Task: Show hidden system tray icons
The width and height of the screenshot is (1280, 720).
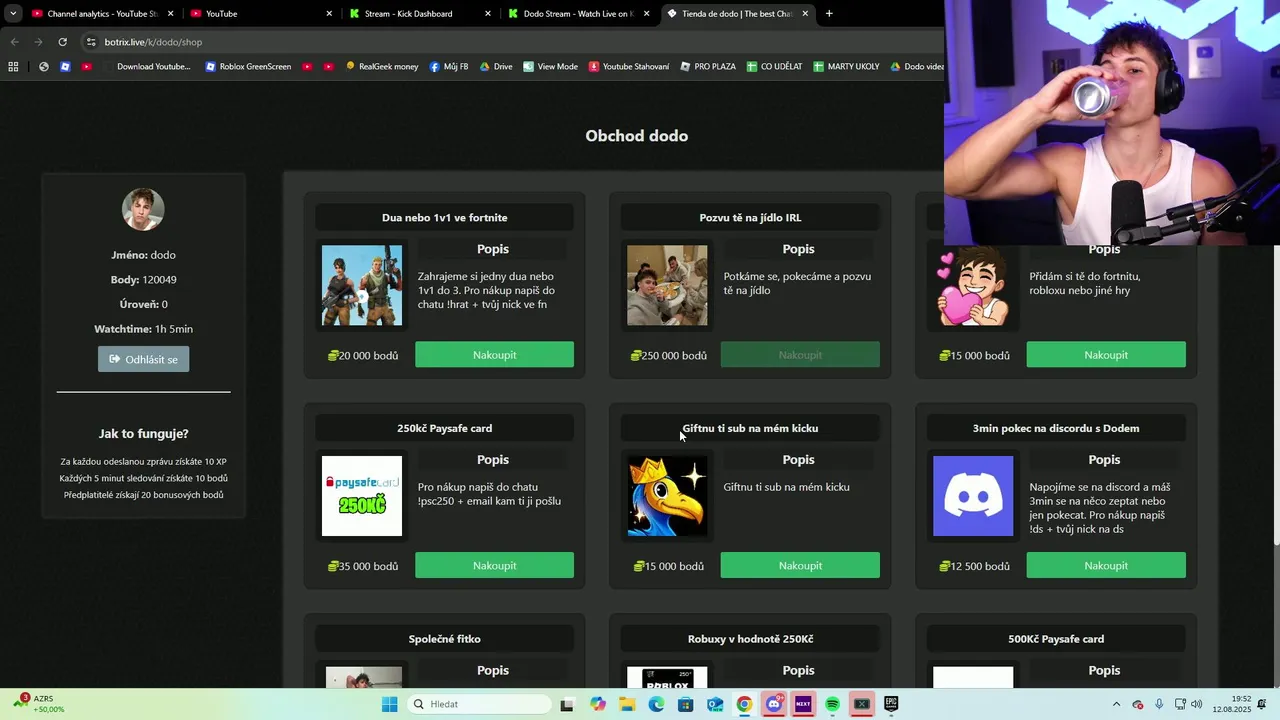Action: [x=1116, y=704]
